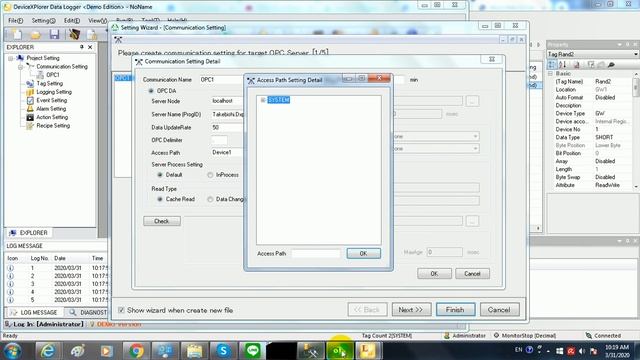The width and height of the screenshot is (640, 360).
Task: Open Google Chrome from the taskbar
Action: 136,351
